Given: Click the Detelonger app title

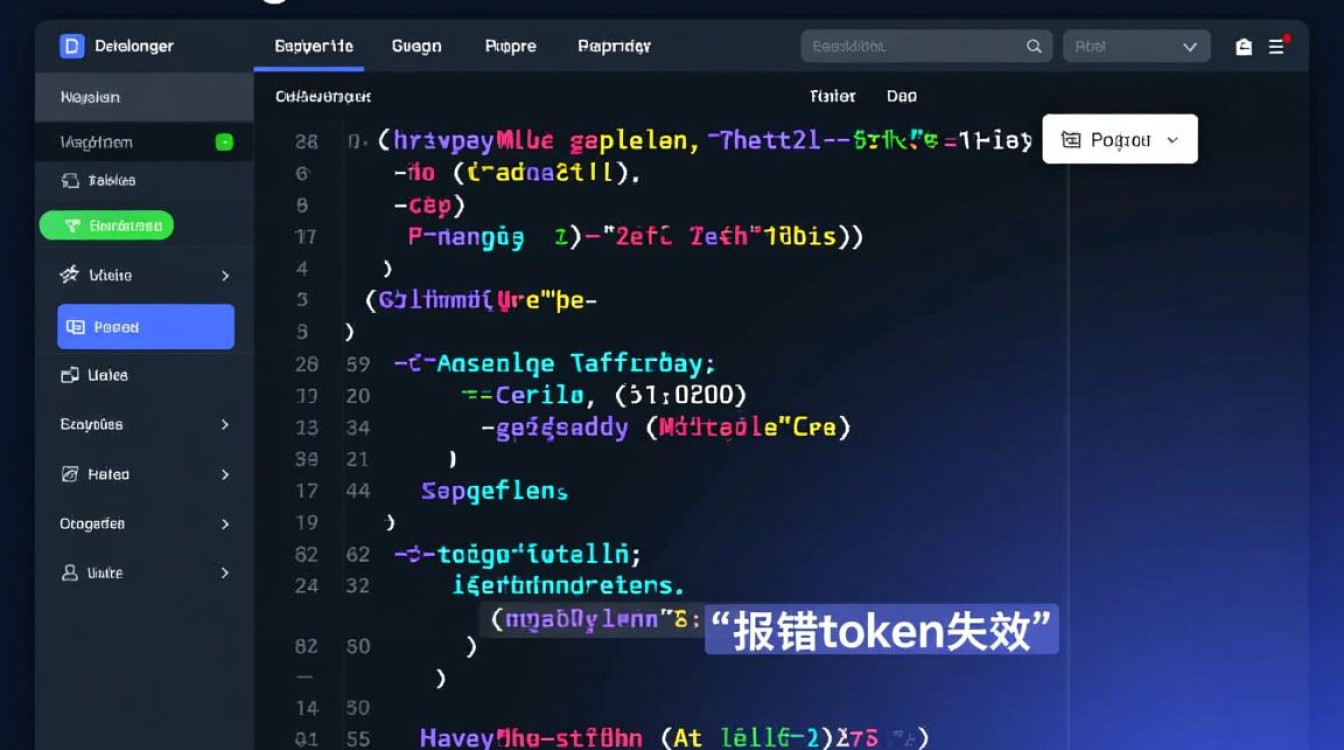Looking at the screenshot, I should (x=134, y=46).
